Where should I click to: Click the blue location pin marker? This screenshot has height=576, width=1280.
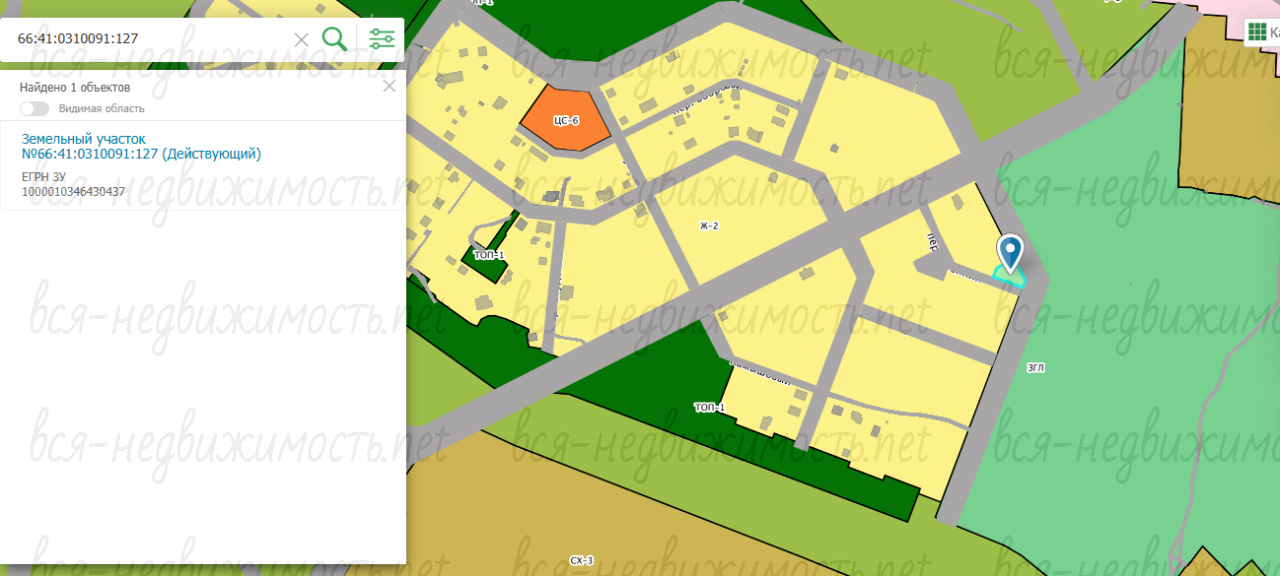coord(1010,250)
